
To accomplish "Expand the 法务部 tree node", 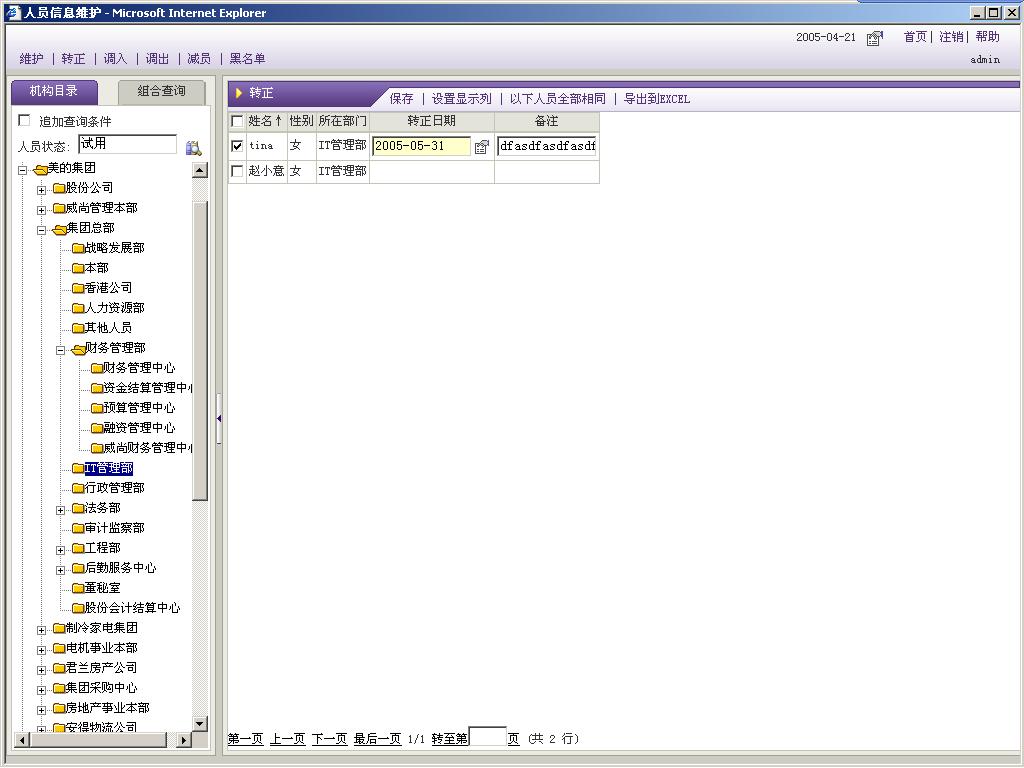I will click(x=60, y=509).
